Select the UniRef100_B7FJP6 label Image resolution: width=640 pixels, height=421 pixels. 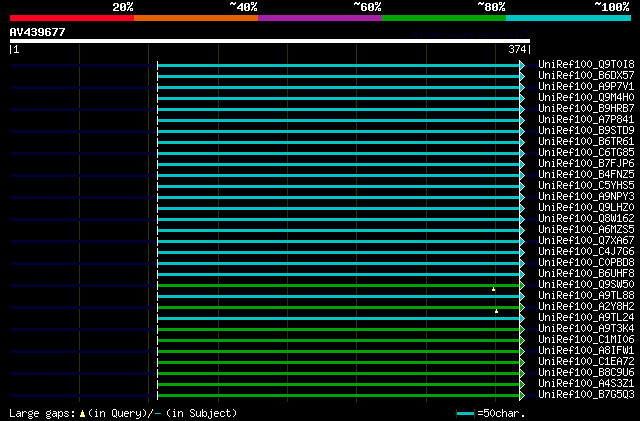point(586,163)
